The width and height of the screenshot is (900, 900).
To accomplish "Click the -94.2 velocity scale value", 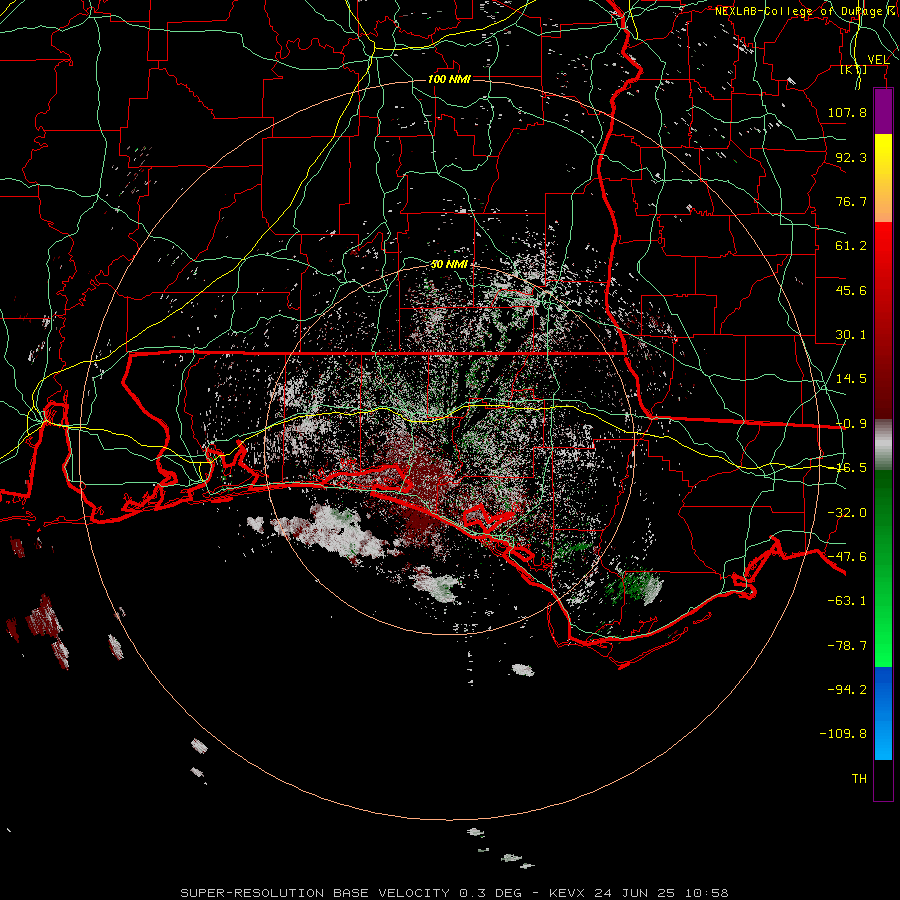I will click(x=847, y=689).
